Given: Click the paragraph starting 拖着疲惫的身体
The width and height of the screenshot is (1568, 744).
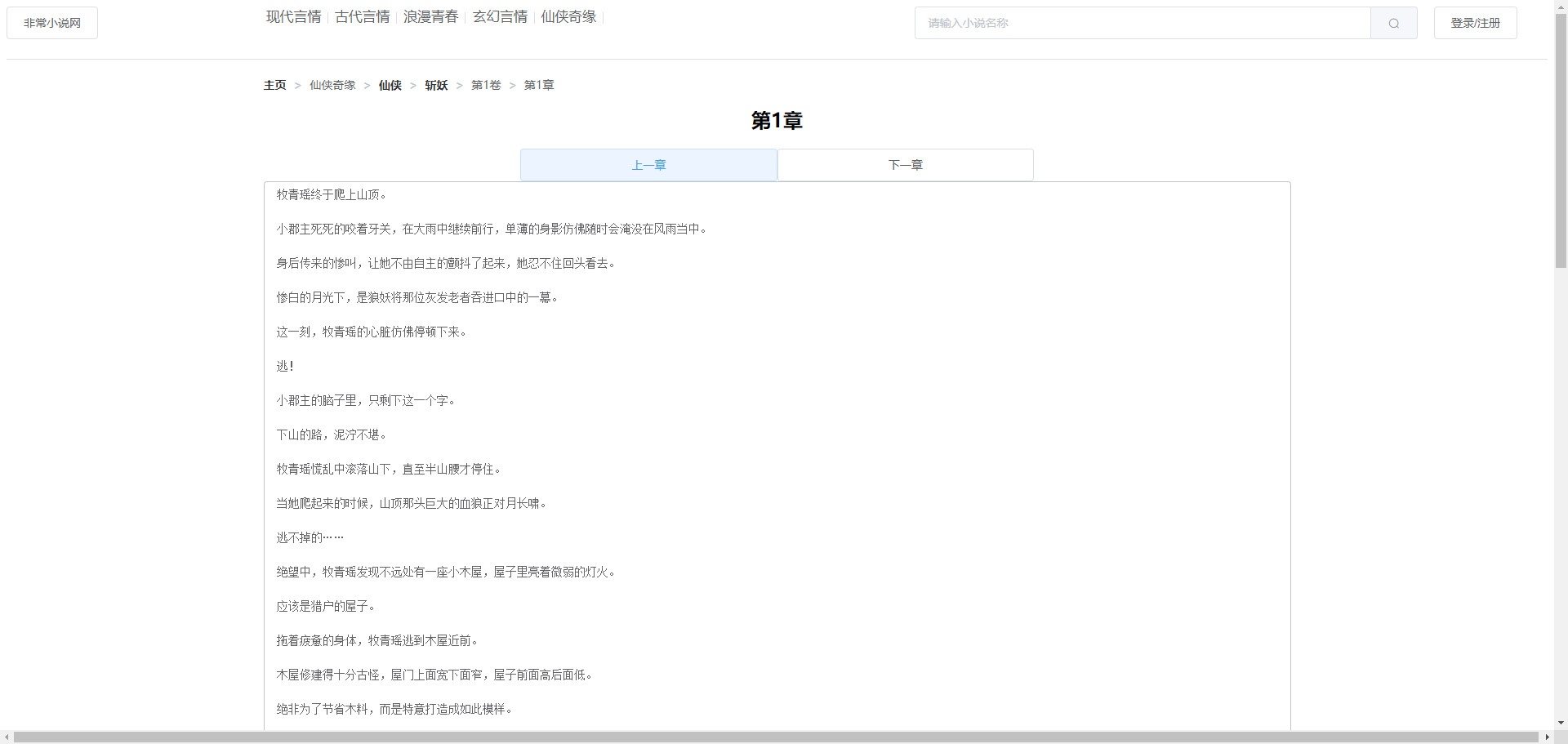Looking at the screenshot, I should 377,640.
